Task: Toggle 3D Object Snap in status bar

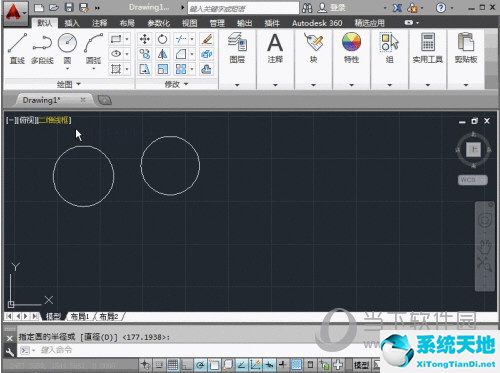Action: [x=228, y=365]
